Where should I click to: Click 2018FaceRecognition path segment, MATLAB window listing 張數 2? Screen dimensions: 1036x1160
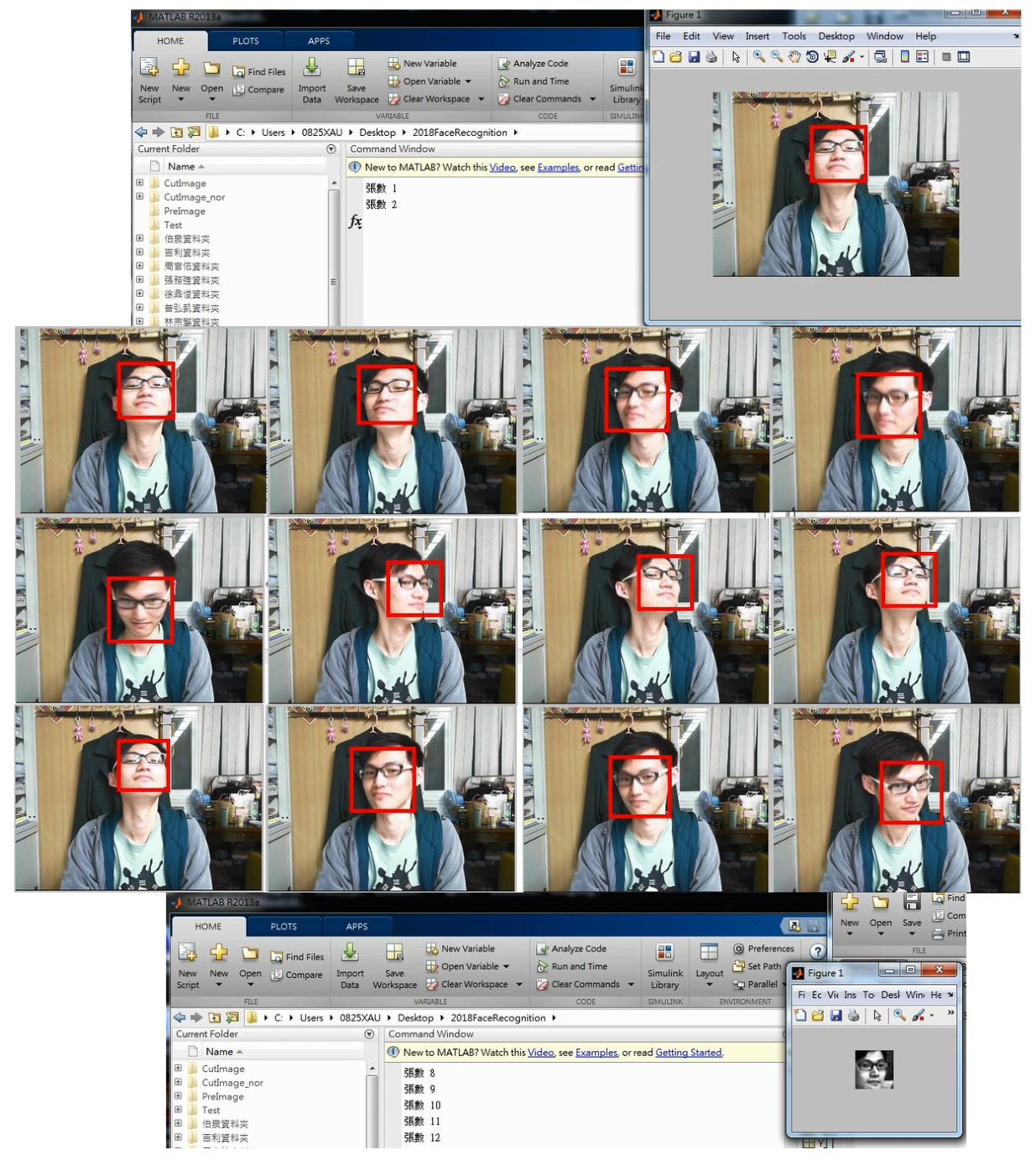pyautogui.click(x=460, y=133)
